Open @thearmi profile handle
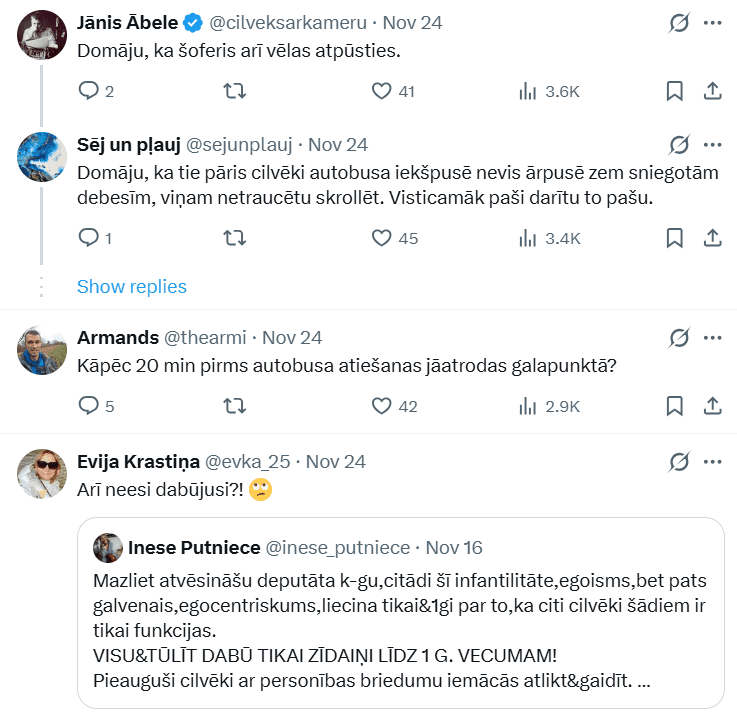 coord(207,338)
